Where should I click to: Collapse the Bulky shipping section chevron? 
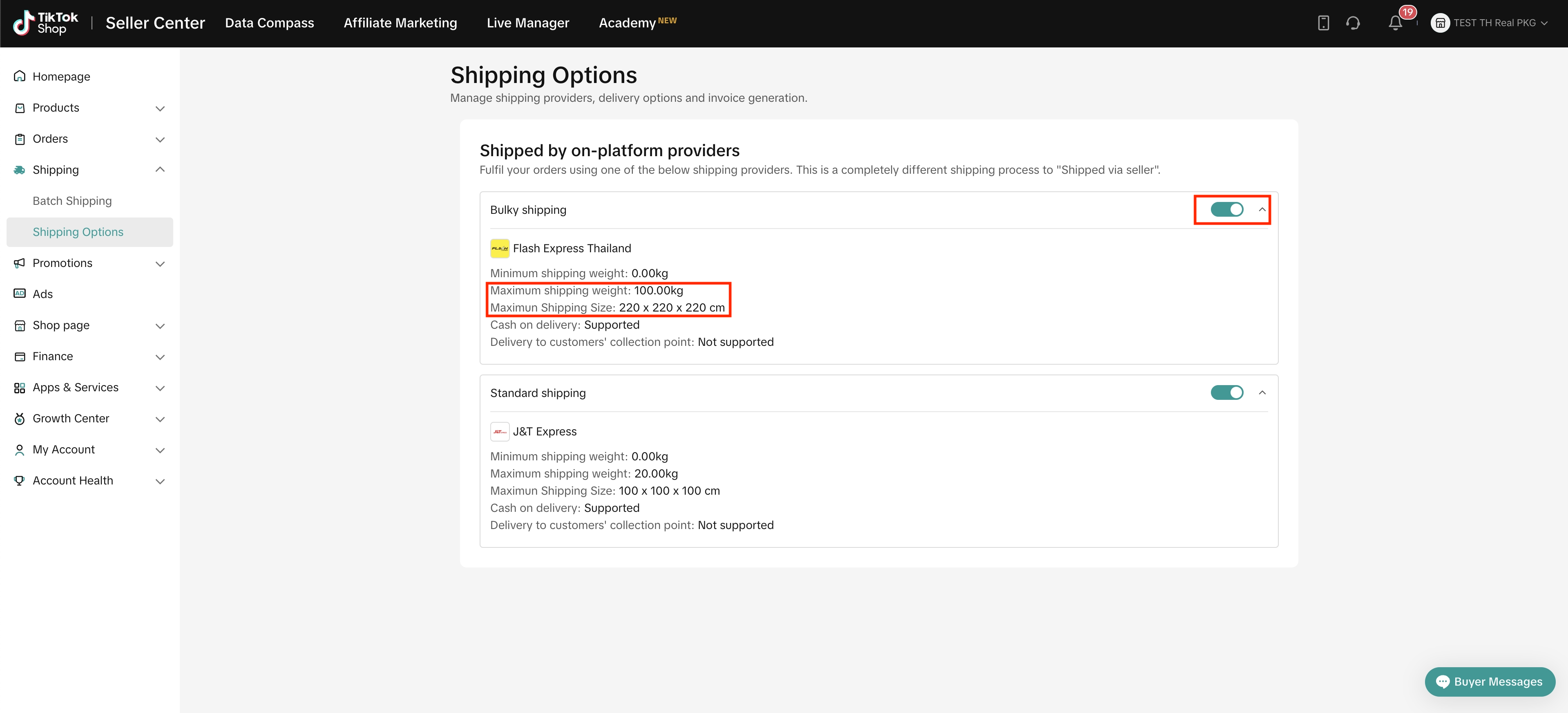click(1262, 209)
